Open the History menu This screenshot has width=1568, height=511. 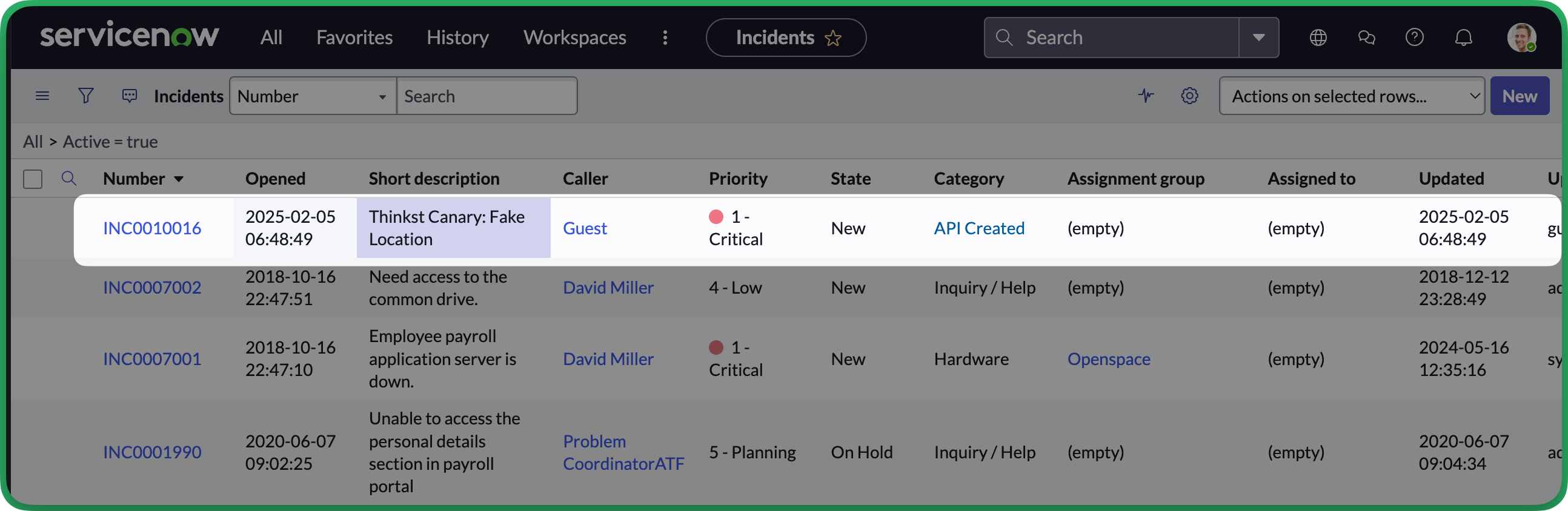point(458,38)
